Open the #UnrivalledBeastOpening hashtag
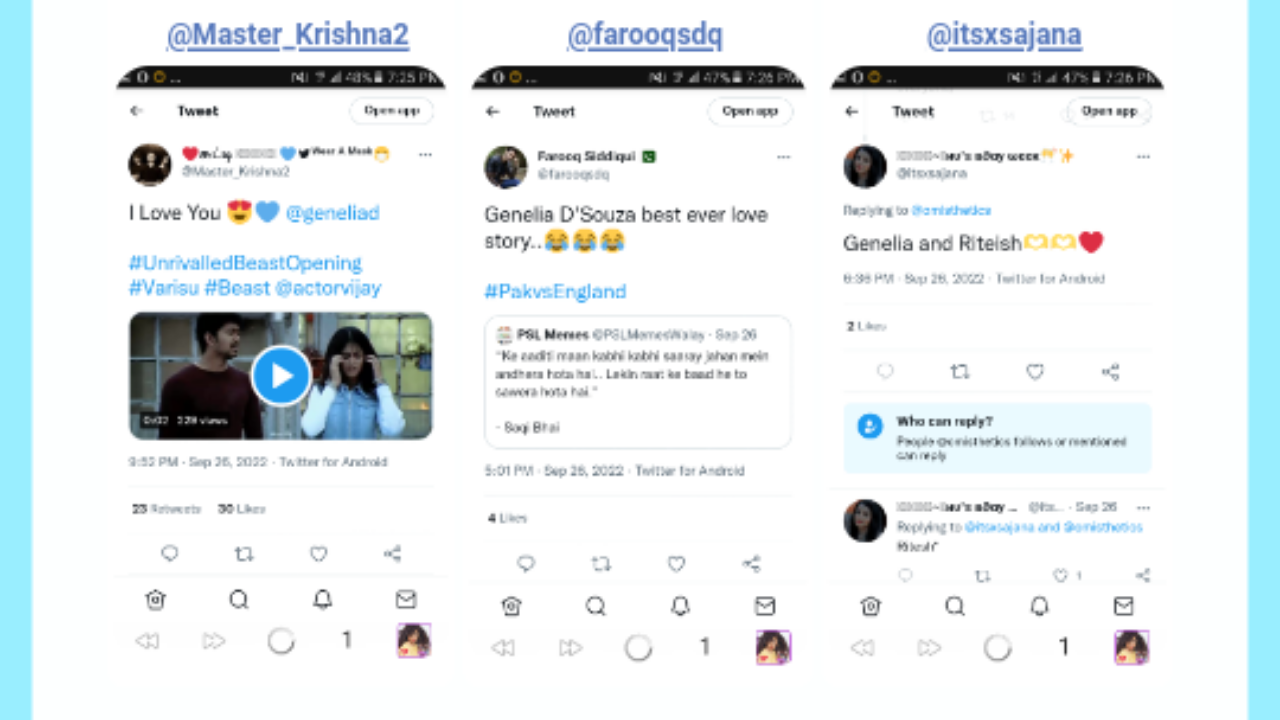Image resolution: width=1280 pixels, height=720 pixels. click(x=245, y=263)
